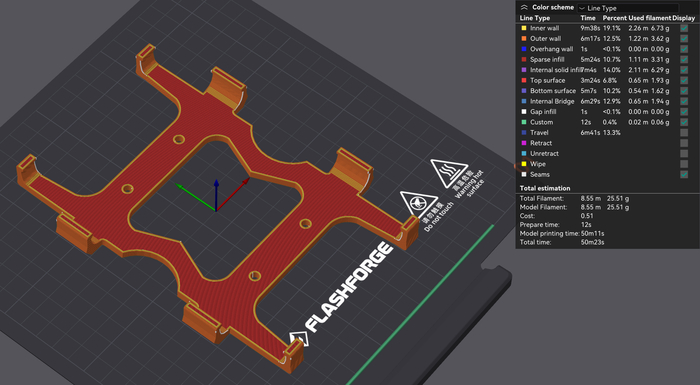The height and width of the screenshot is (385, 700).
Task: Click the Retract magenta legend icon
Action: click(x=524, y=143)
